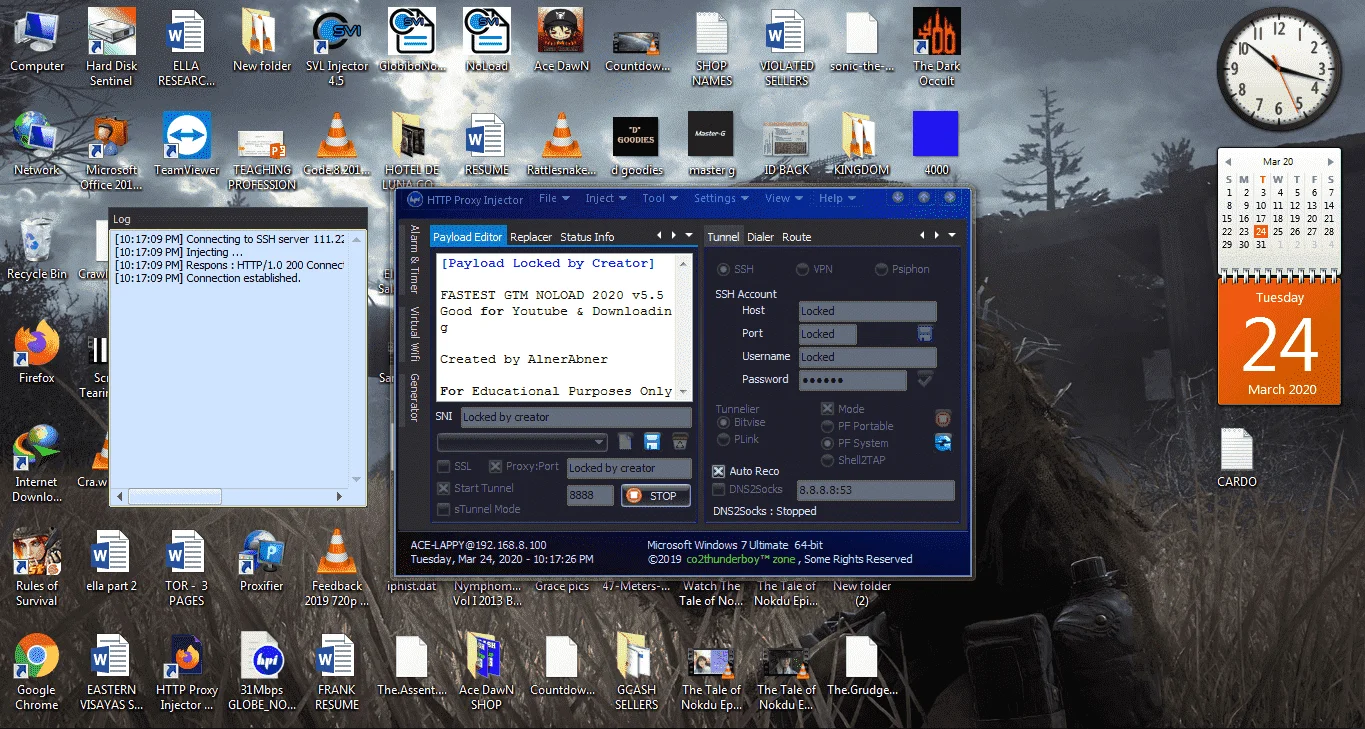Open the Alarm & Timer side tab
Viewport: 1365px width, 729px height.
coord(414,259)
